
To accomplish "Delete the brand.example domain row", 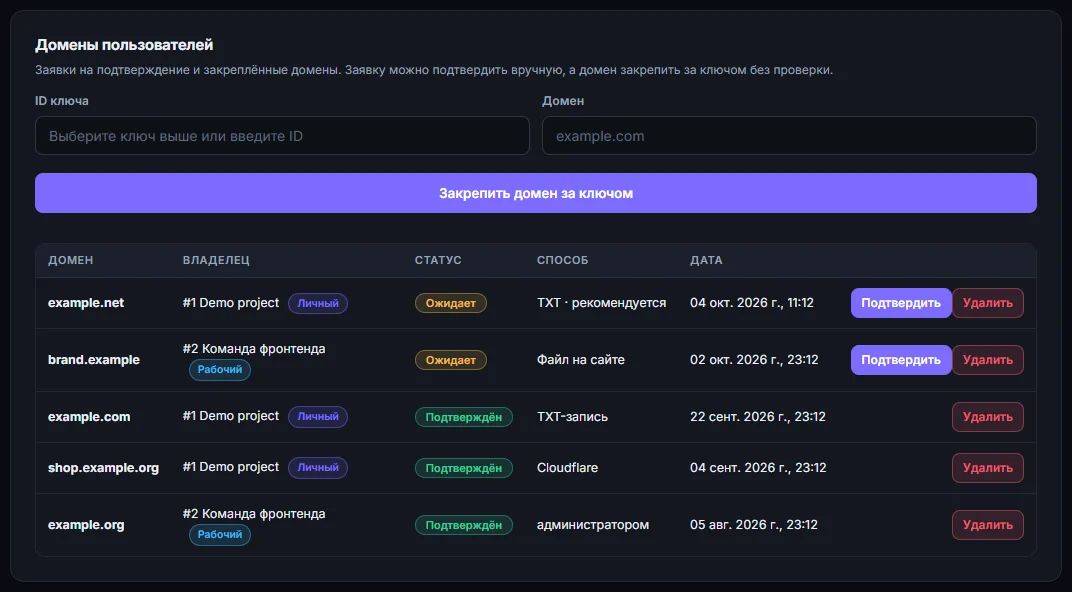I will click(x=987, y=360).
